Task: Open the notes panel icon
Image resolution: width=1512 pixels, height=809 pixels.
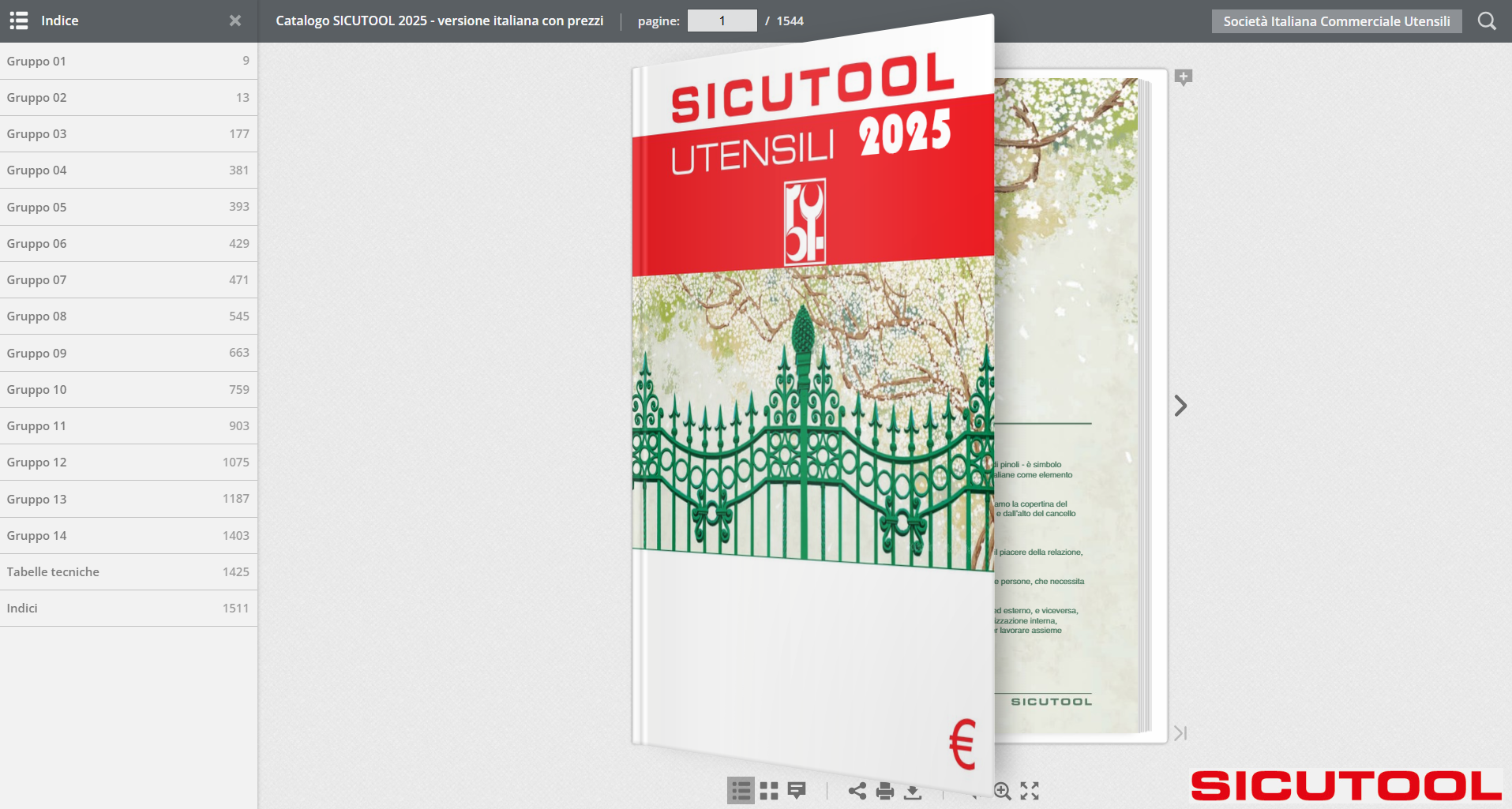Action: [797, 790]
